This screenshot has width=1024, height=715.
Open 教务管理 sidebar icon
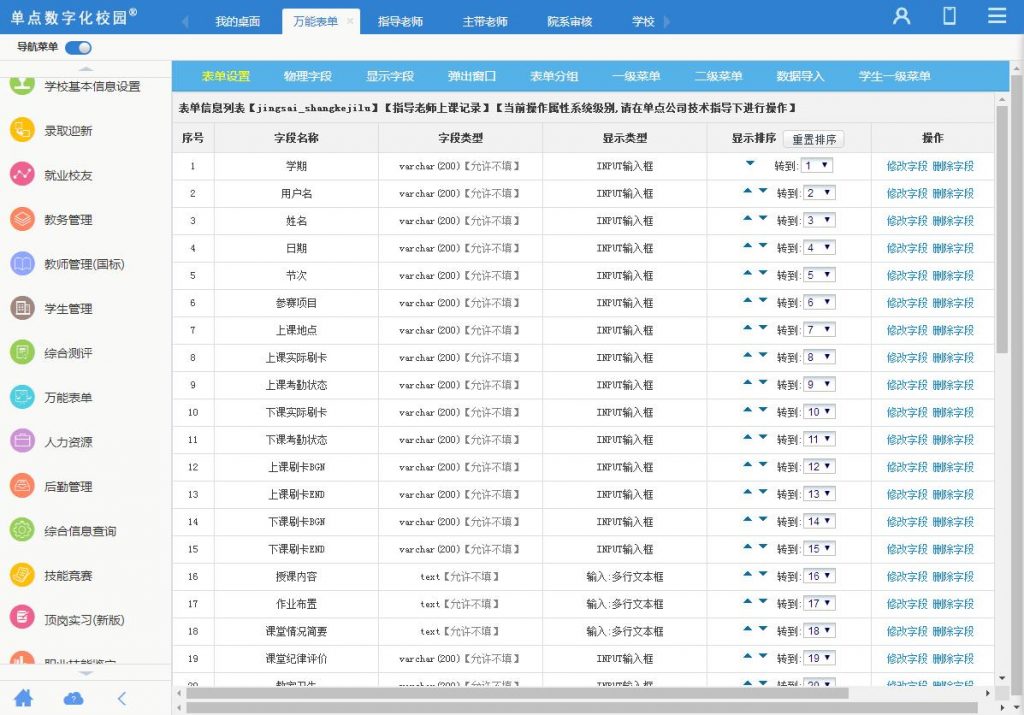click(x=22, y=219)
